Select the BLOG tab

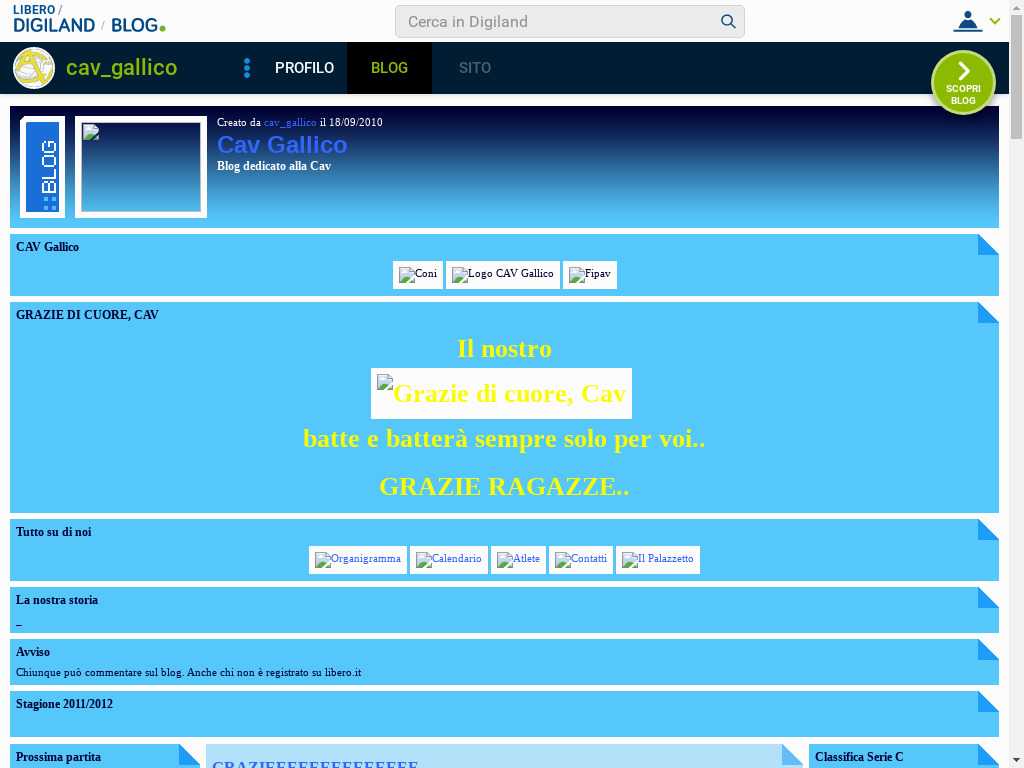pyautogui.click(x=389, y=68)
